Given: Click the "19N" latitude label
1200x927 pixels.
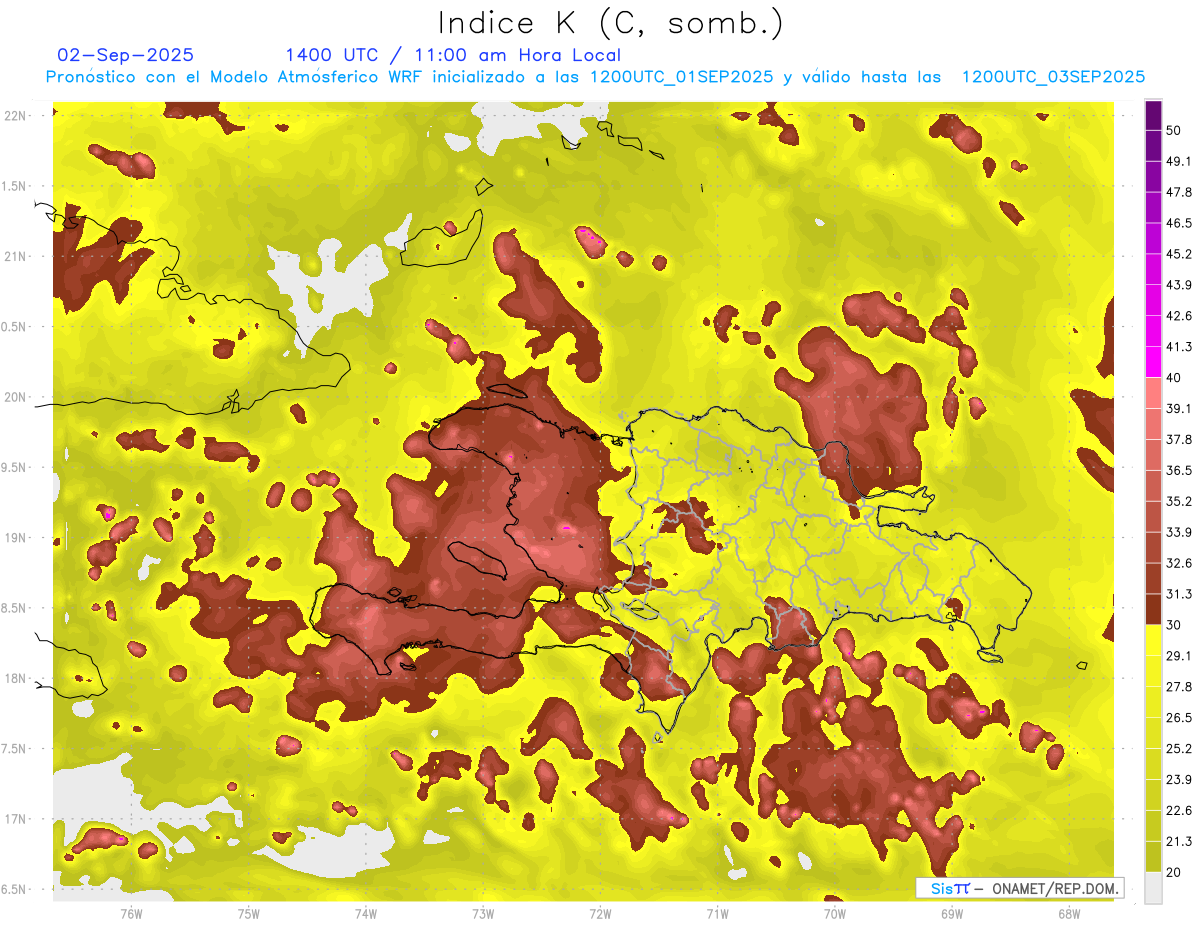Looking at the screenshot, I should (16, 538).
